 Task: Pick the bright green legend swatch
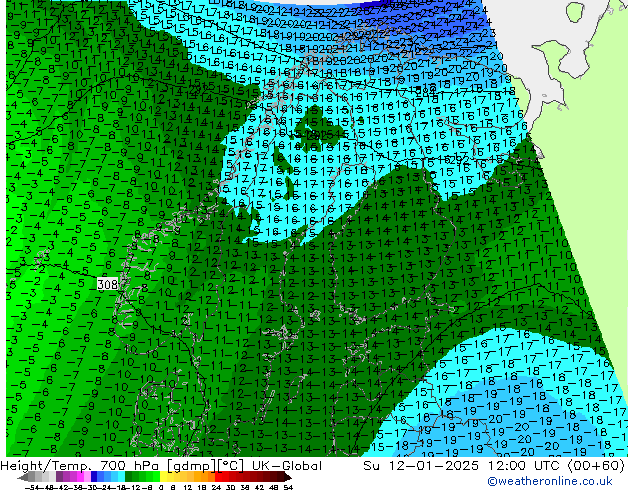156,477
